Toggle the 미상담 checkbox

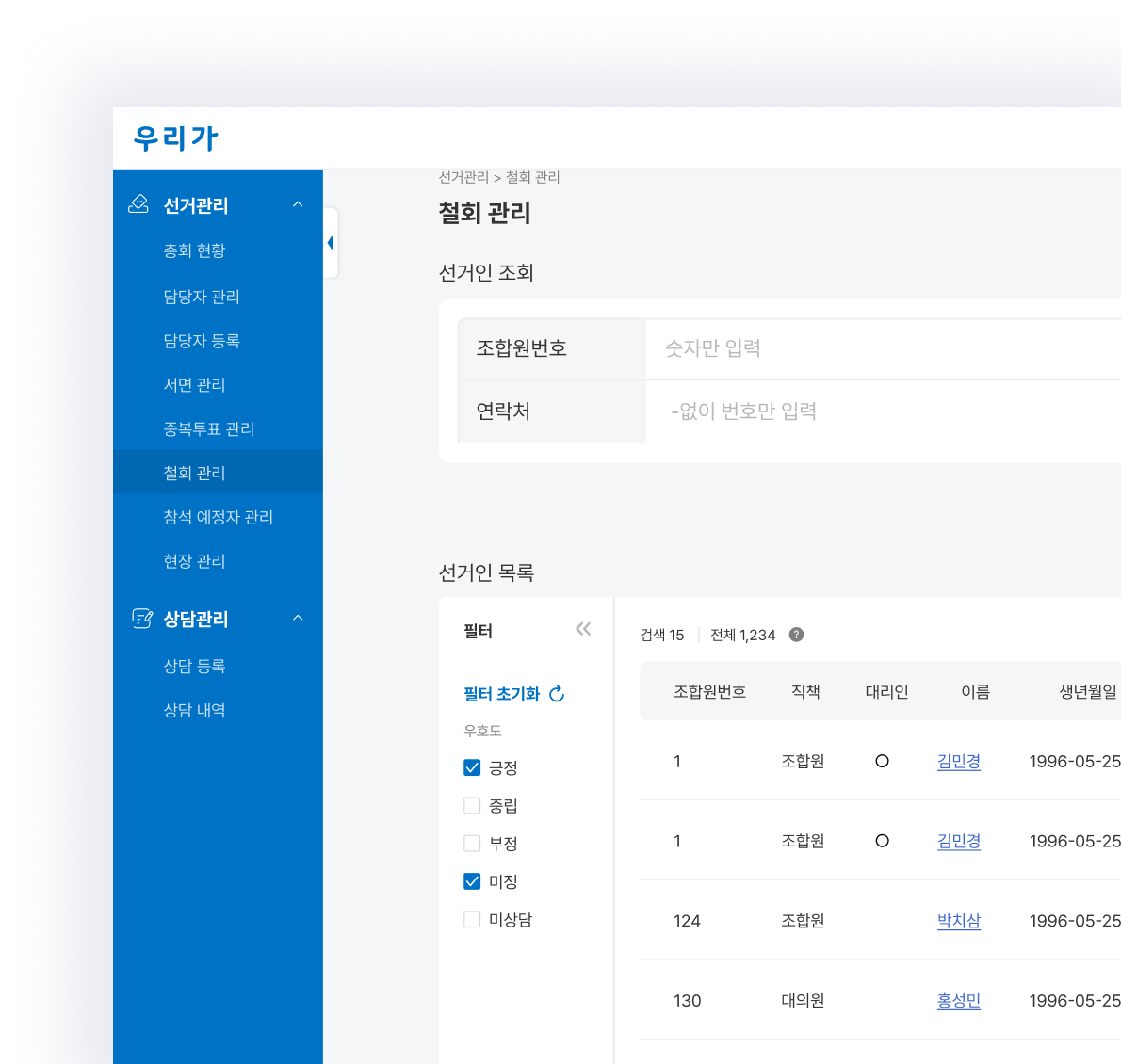click(471, 919)
